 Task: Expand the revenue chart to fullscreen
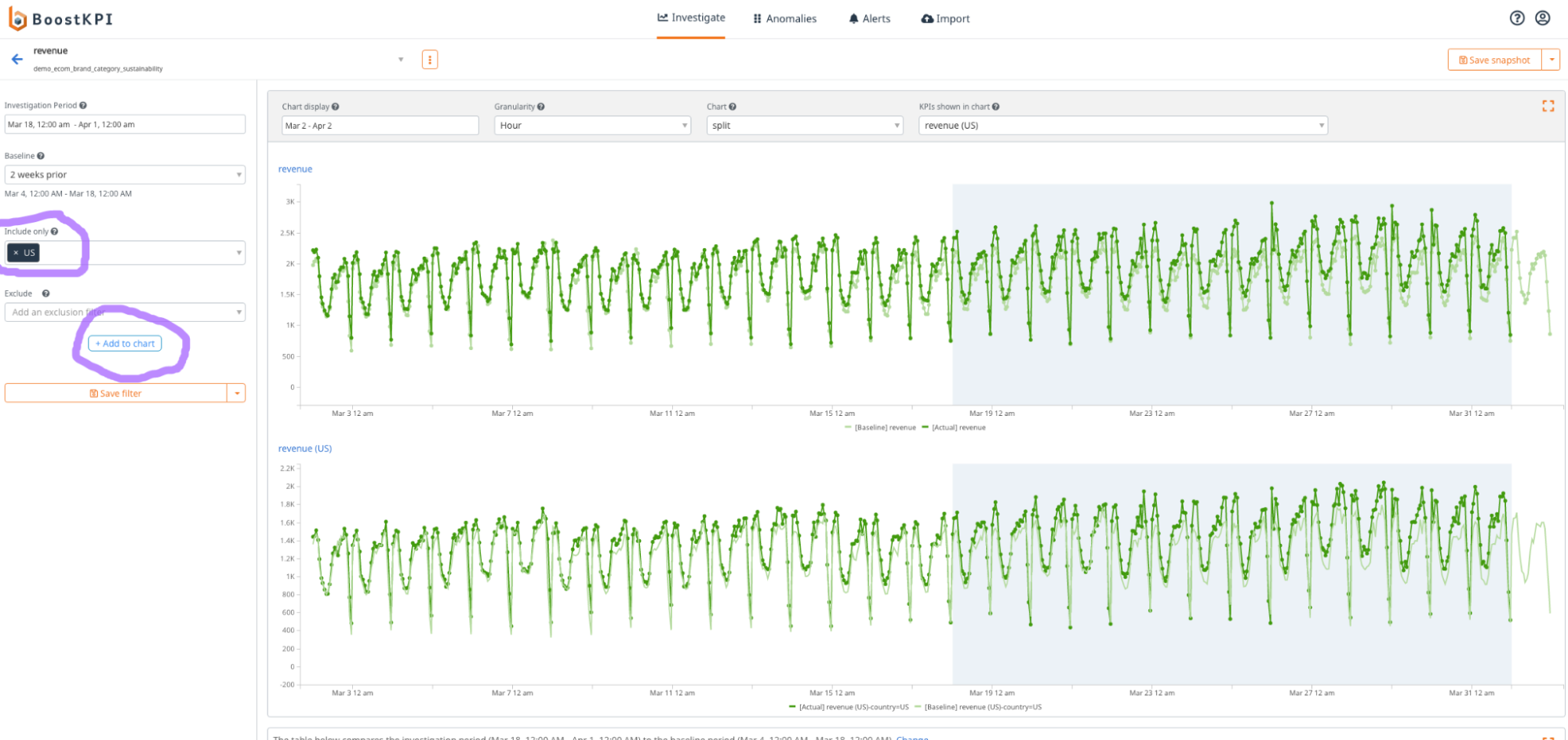pos(1548,106)
